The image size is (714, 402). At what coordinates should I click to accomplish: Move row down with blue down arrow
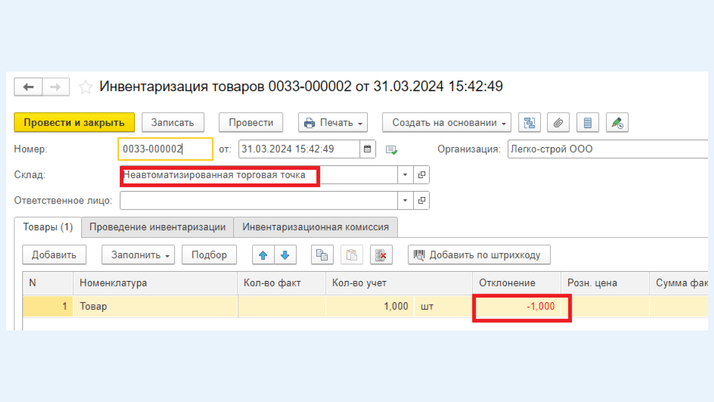click(285, 255)
